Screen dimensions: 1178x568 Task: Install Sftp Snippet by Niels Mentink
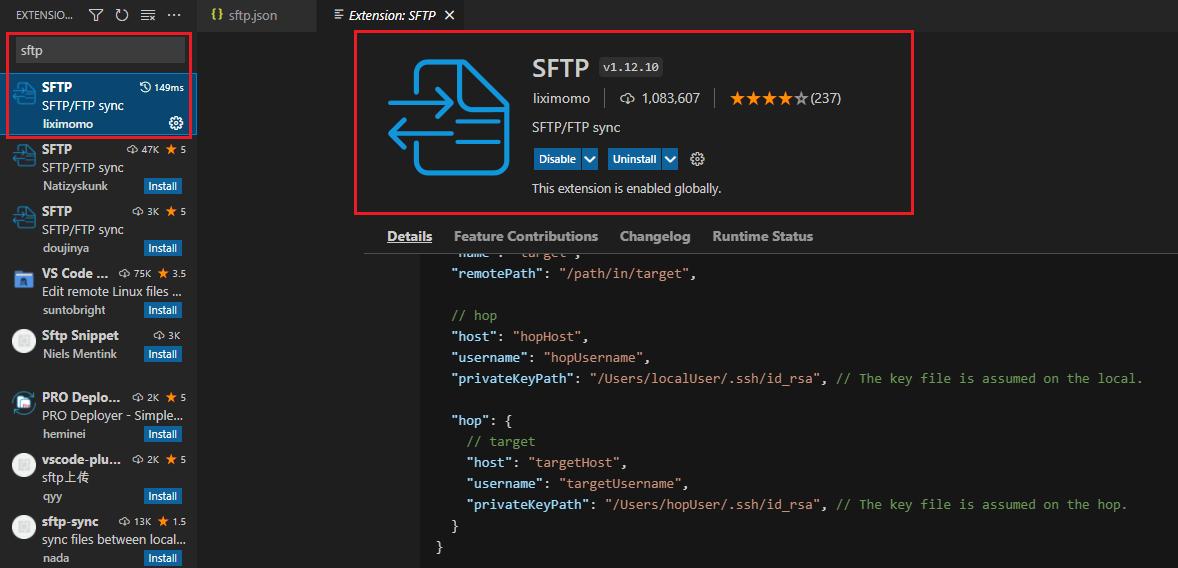(x=163, y=354)
